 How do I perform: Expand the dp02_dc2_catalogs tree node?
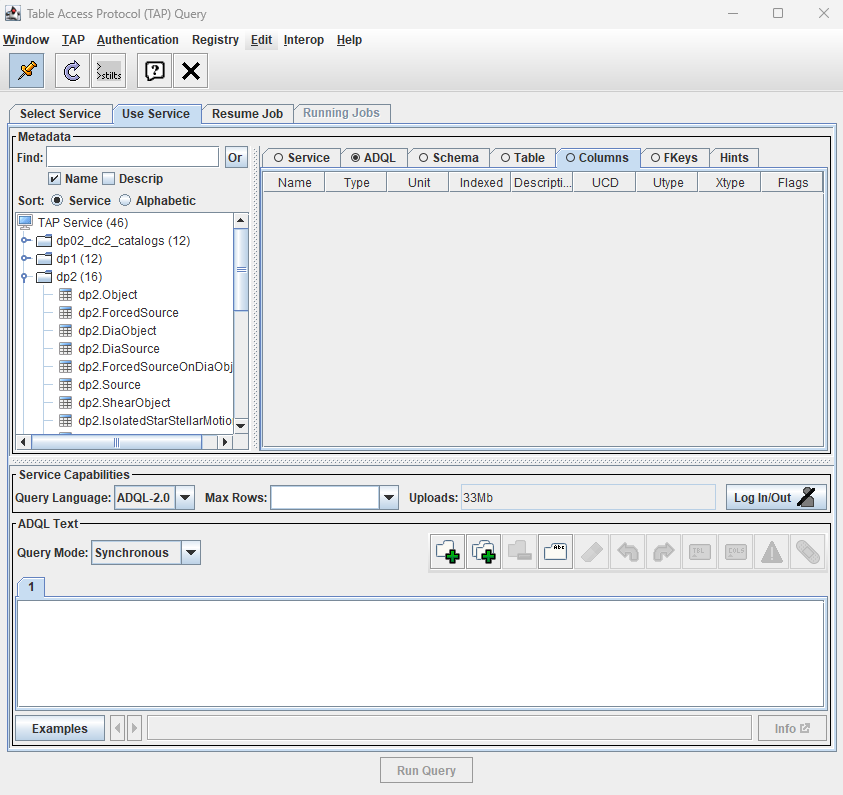[x=25, y=240]
